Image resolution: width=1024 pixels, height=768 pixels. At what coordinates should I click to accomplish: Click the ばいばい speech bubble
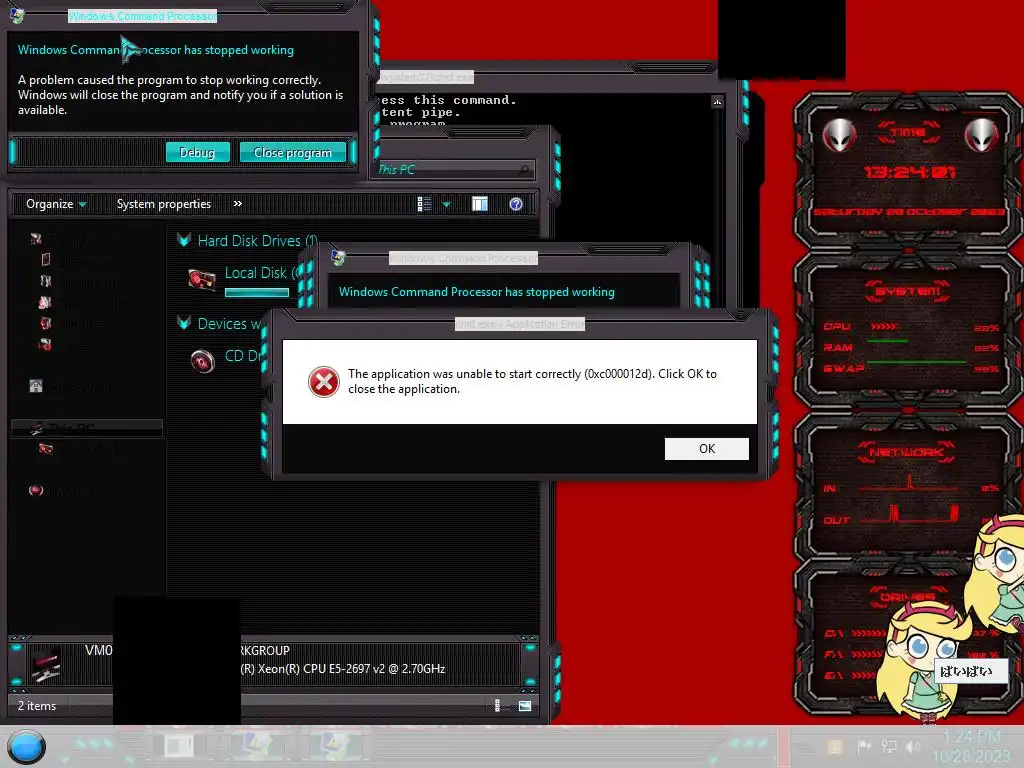[x=970, y=671]
